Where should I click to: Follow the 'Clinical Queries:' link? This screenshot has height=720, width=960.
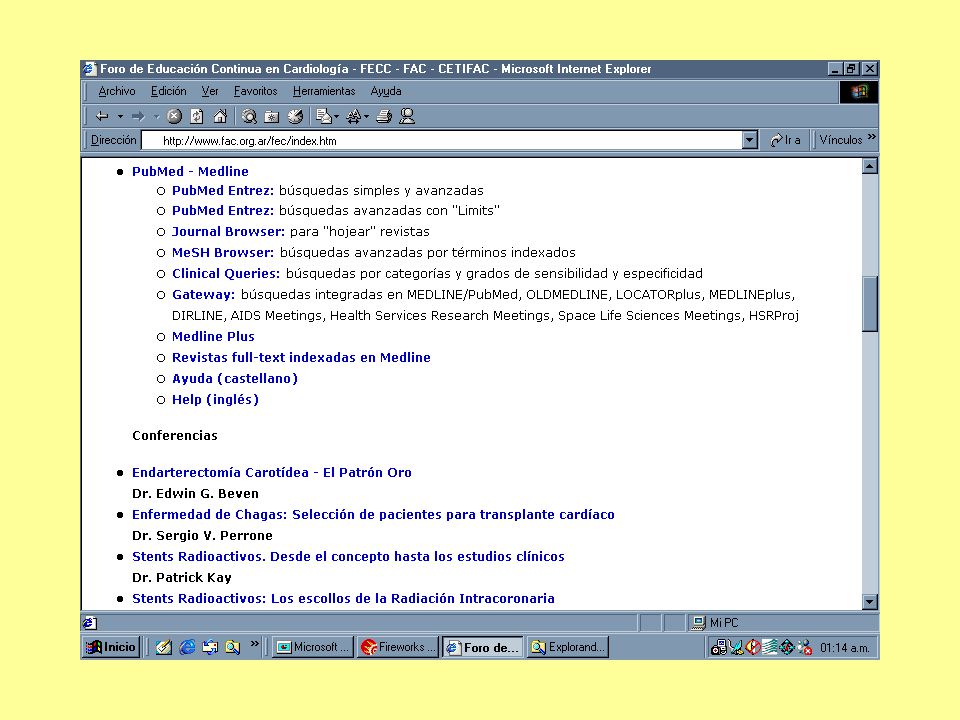[x=226, y=273]
